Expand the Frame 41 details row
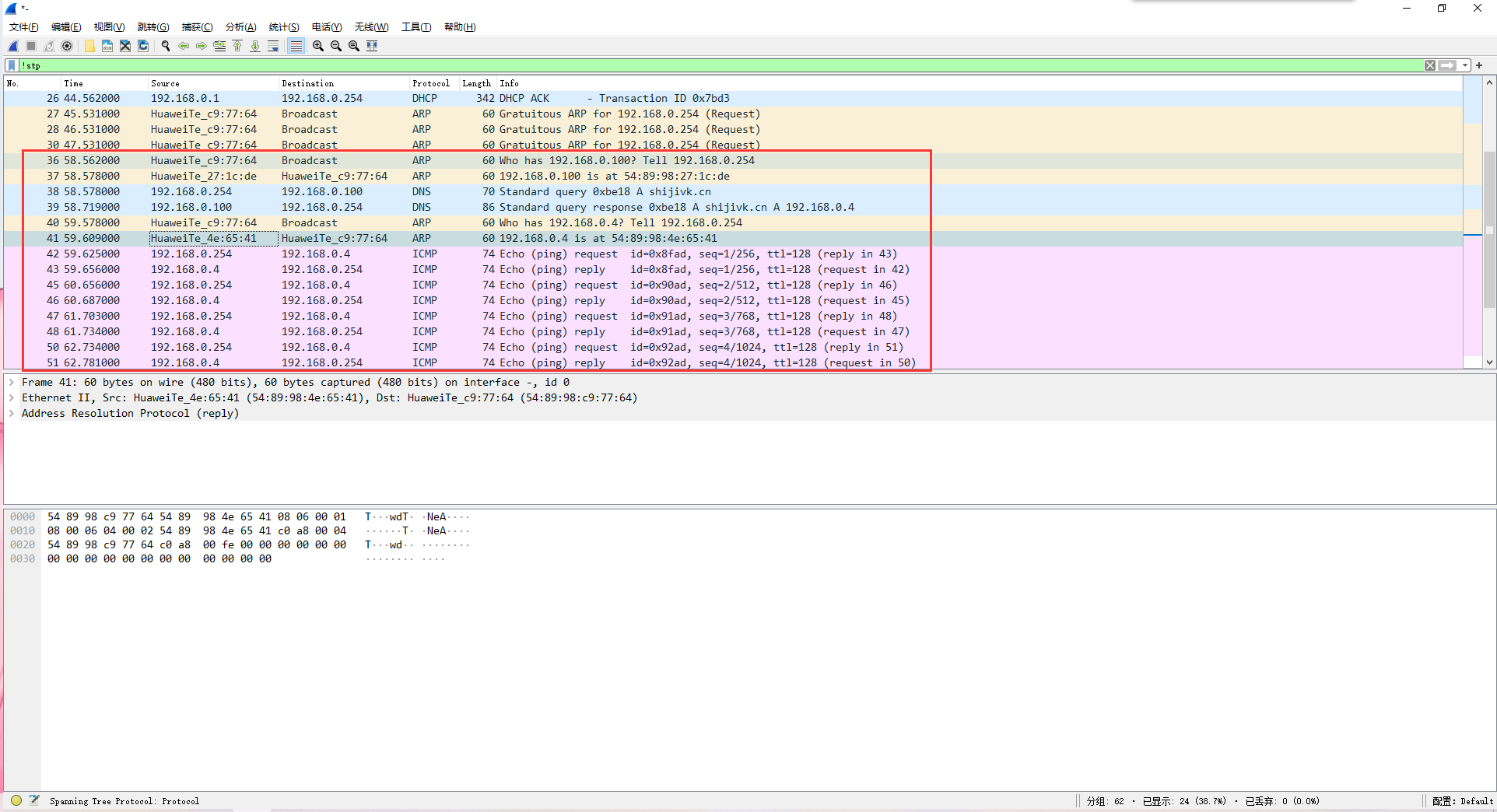The width and height of the screenshot is (1497, 812). (12, 382)
